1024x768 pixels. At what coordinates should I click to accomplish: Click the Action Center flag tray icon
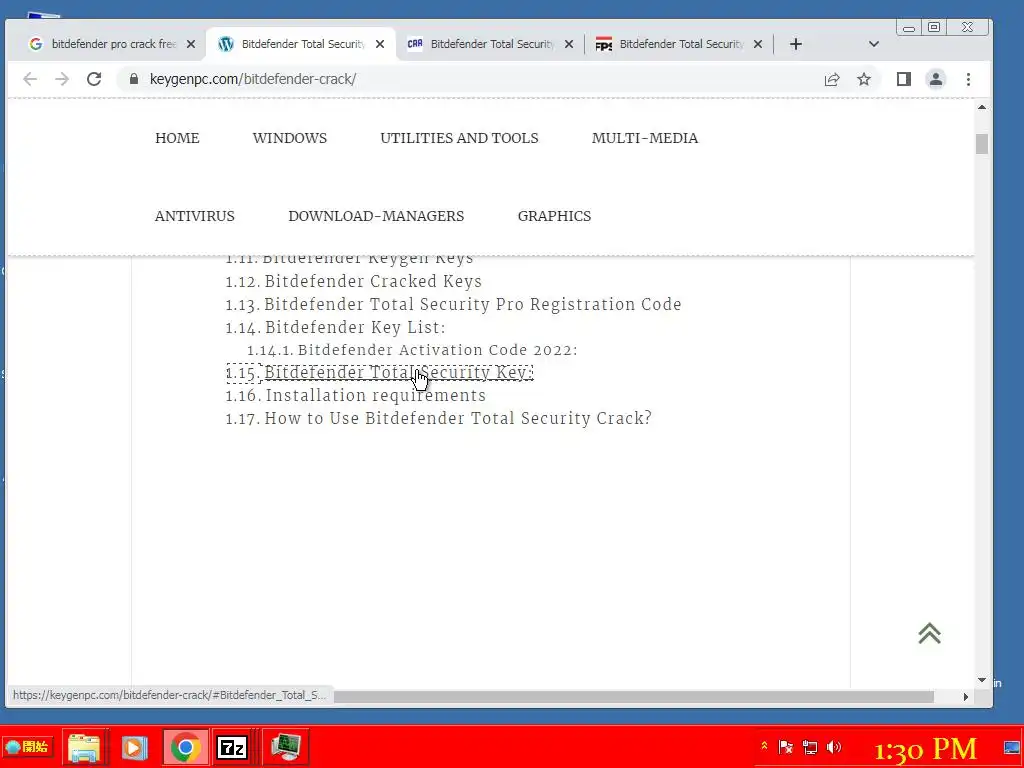pos(786,747)
